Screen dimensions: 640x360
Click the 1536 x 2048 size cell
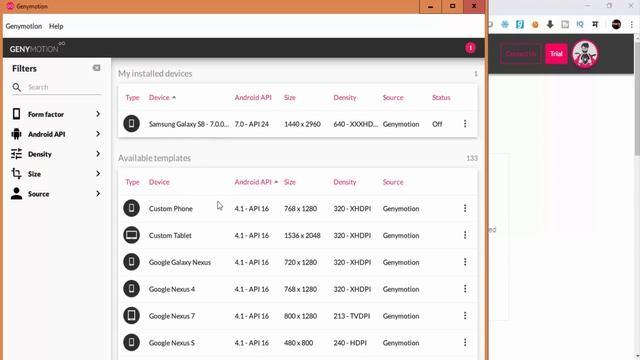coord(302,236)
